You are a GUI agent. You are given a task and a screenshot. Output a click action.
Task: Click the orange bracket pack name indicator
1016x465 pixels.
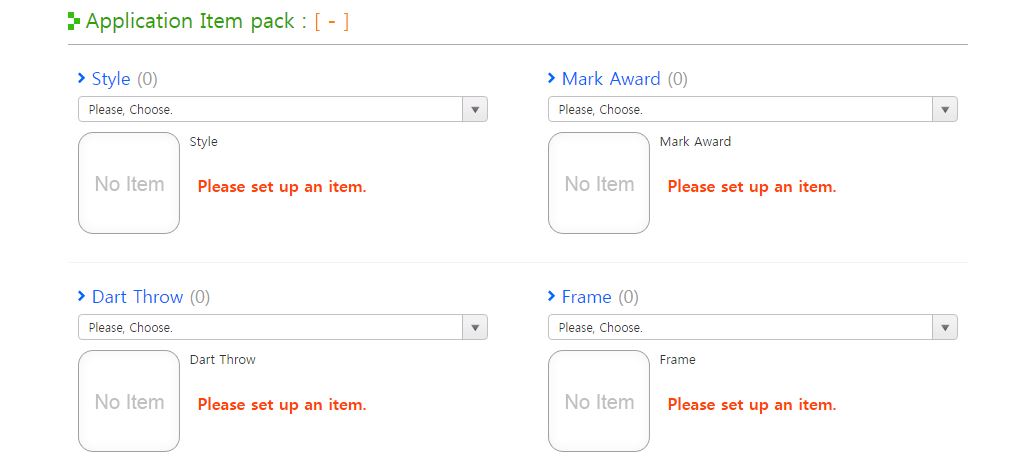[x=332, y=21]
